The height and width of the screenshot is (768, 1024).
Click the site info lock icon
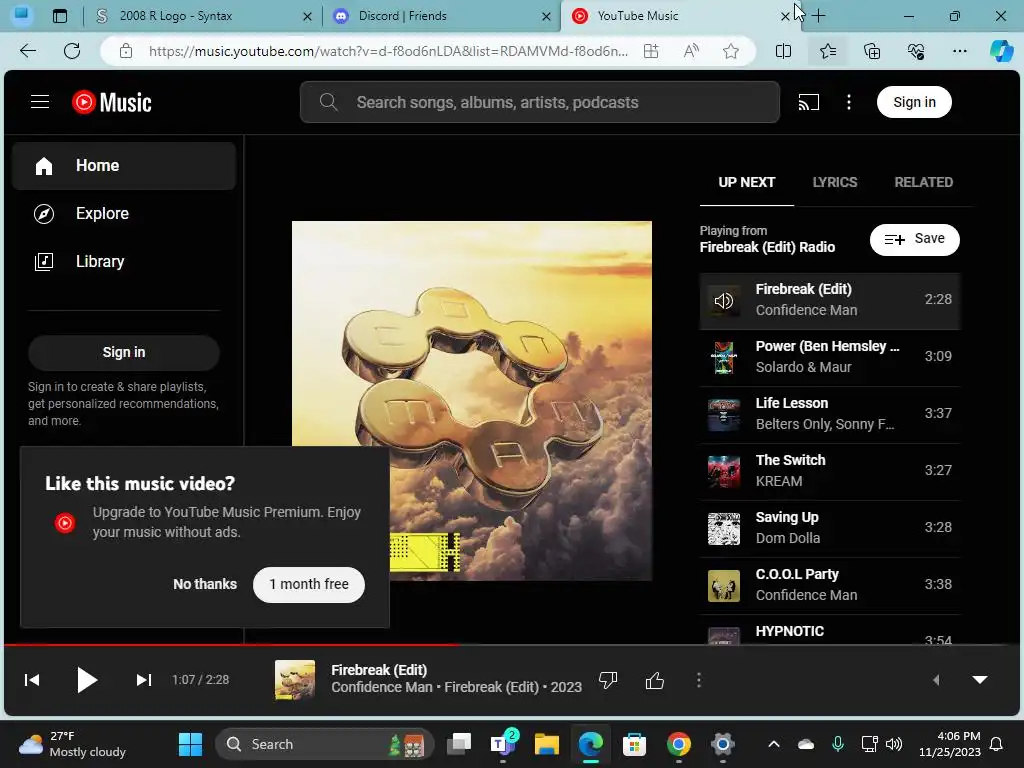click(126, 51)
